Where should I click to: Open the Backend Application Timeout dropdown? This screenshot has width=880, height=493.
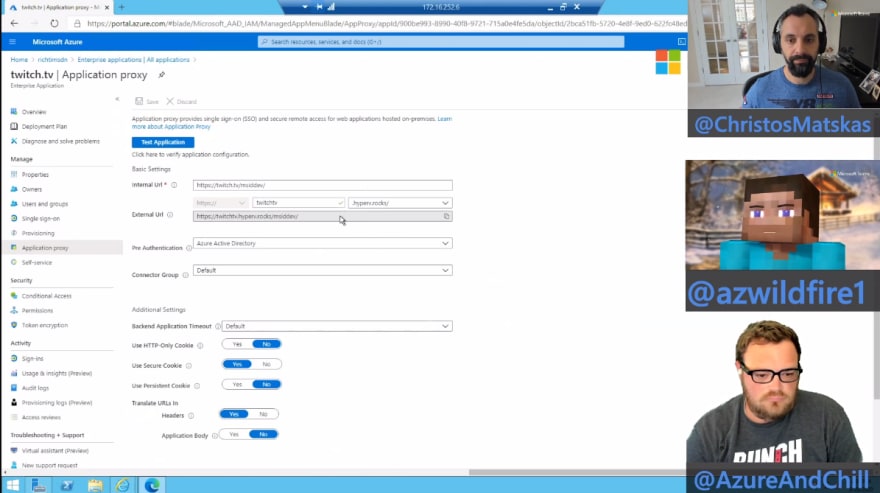tap(337, 326)
